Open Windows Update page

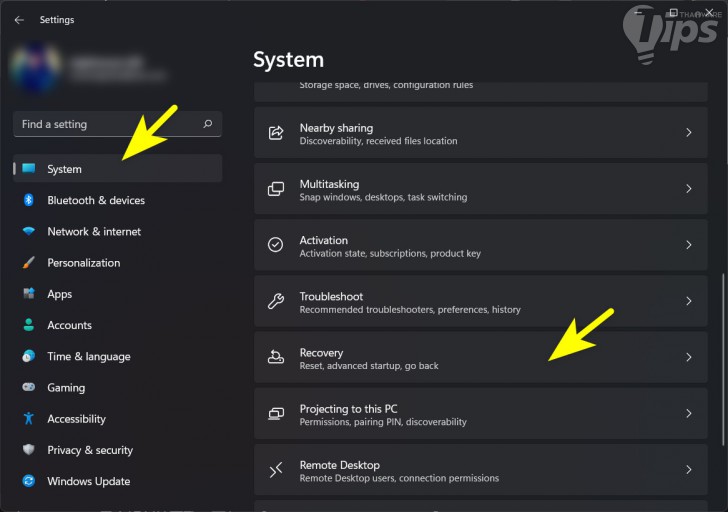tap(89, 481)
